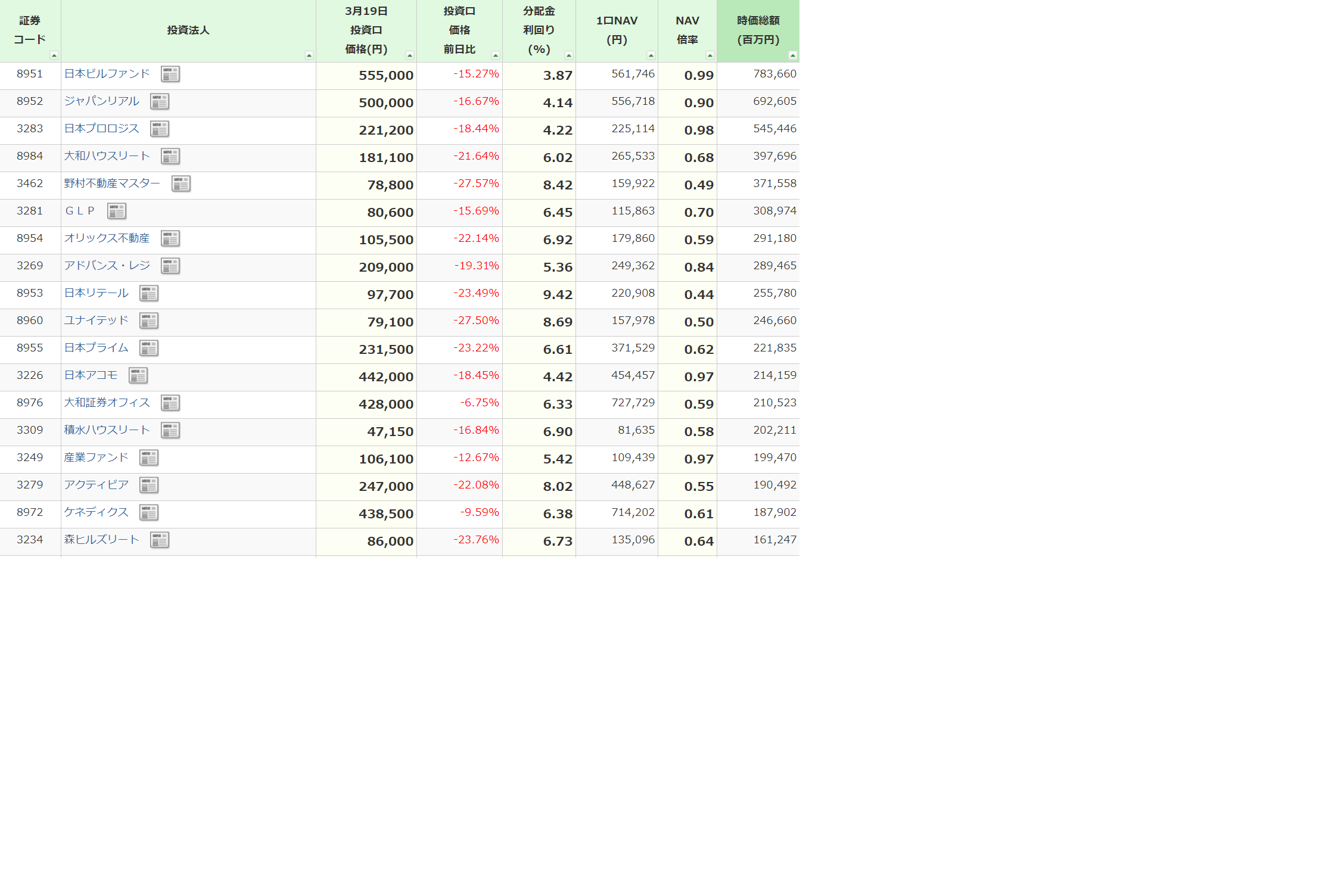This screenshot has width=1344, height=896.
Task: Open 日本プロロジス link
Action: point(102,129)
